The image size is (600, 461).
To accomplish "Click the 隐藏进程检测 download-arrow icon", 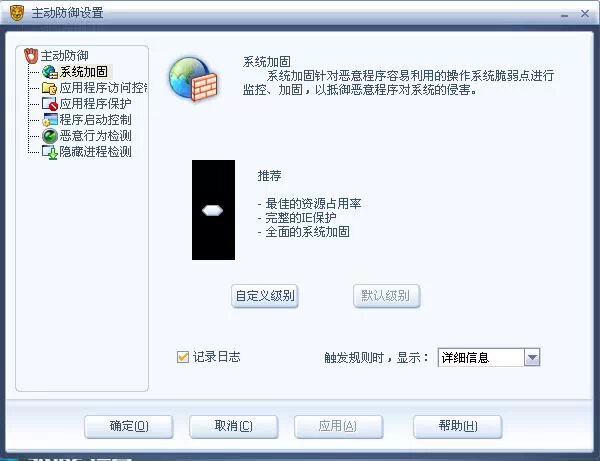I will (x=50, y=152).
